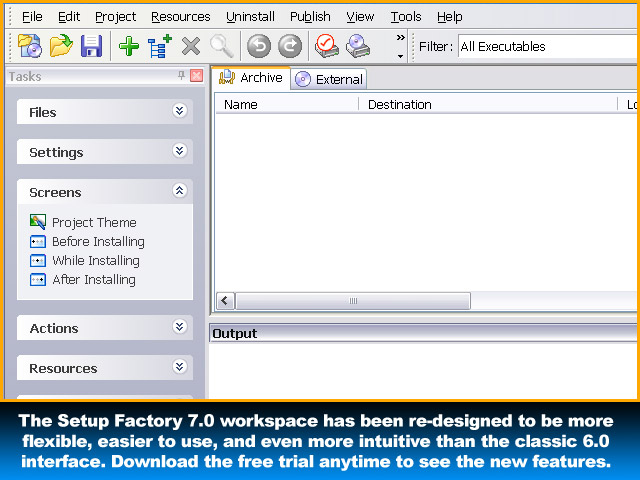Open the Resources menu

(x=180, y=17)
